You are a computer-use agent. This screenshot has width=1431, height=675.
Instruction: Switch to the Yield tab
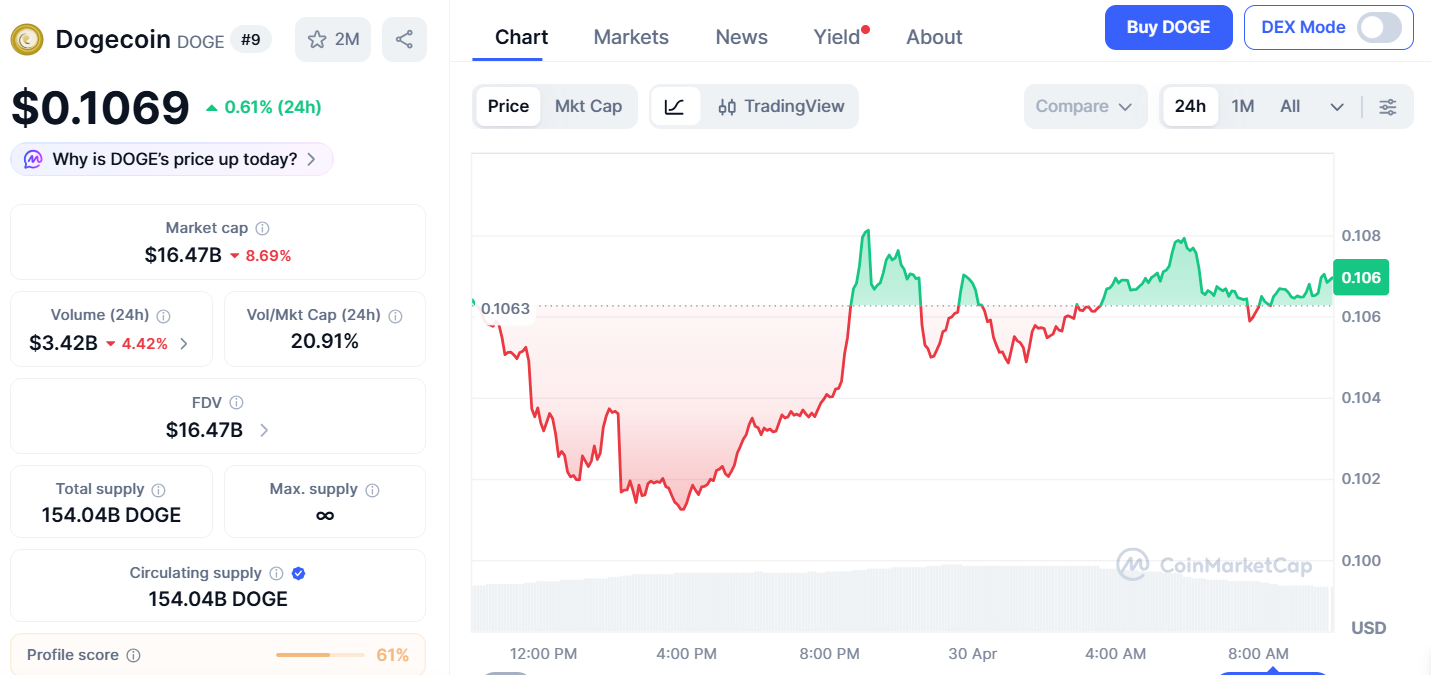point(838,37)
